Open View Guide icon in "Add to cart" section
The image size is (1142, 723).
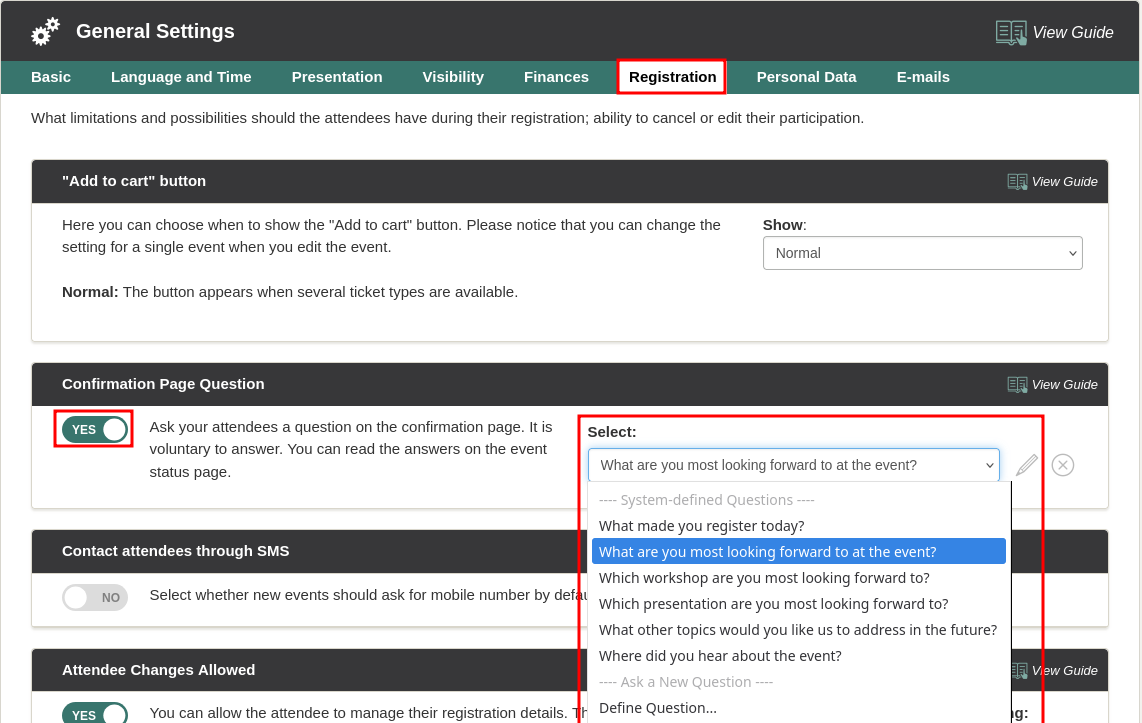tap(1017, 182)
